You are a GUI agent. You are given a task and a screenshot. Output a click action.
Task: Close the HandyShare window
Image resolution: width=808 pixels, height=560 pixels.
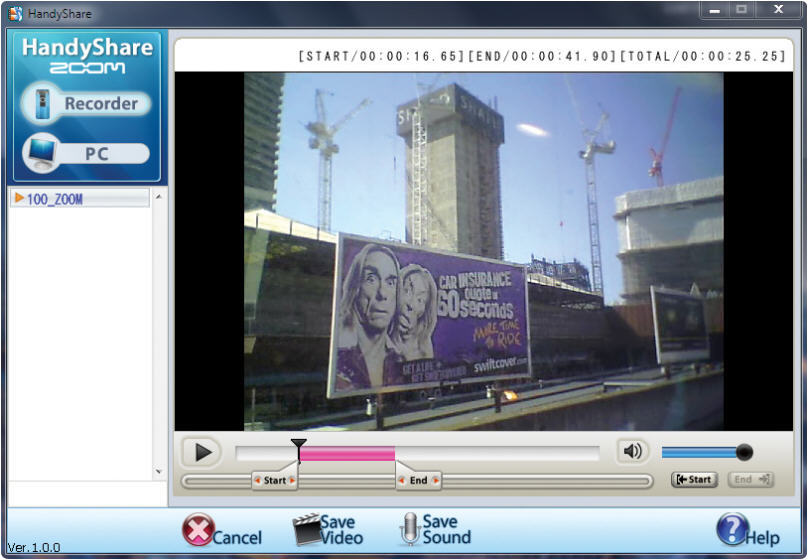779,10
